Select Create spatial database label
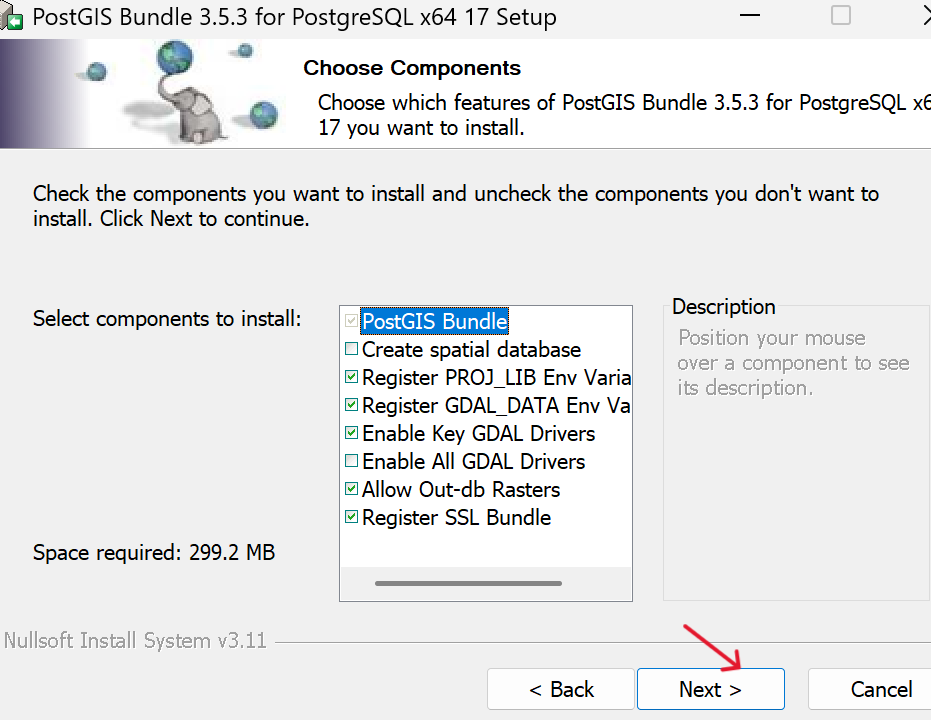 pyautogui.click(x=471, y=350)
